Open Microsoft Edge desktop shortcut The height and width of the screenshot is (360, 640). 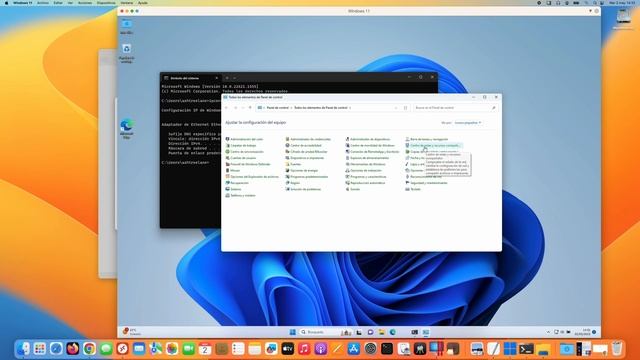pos(127,129)
